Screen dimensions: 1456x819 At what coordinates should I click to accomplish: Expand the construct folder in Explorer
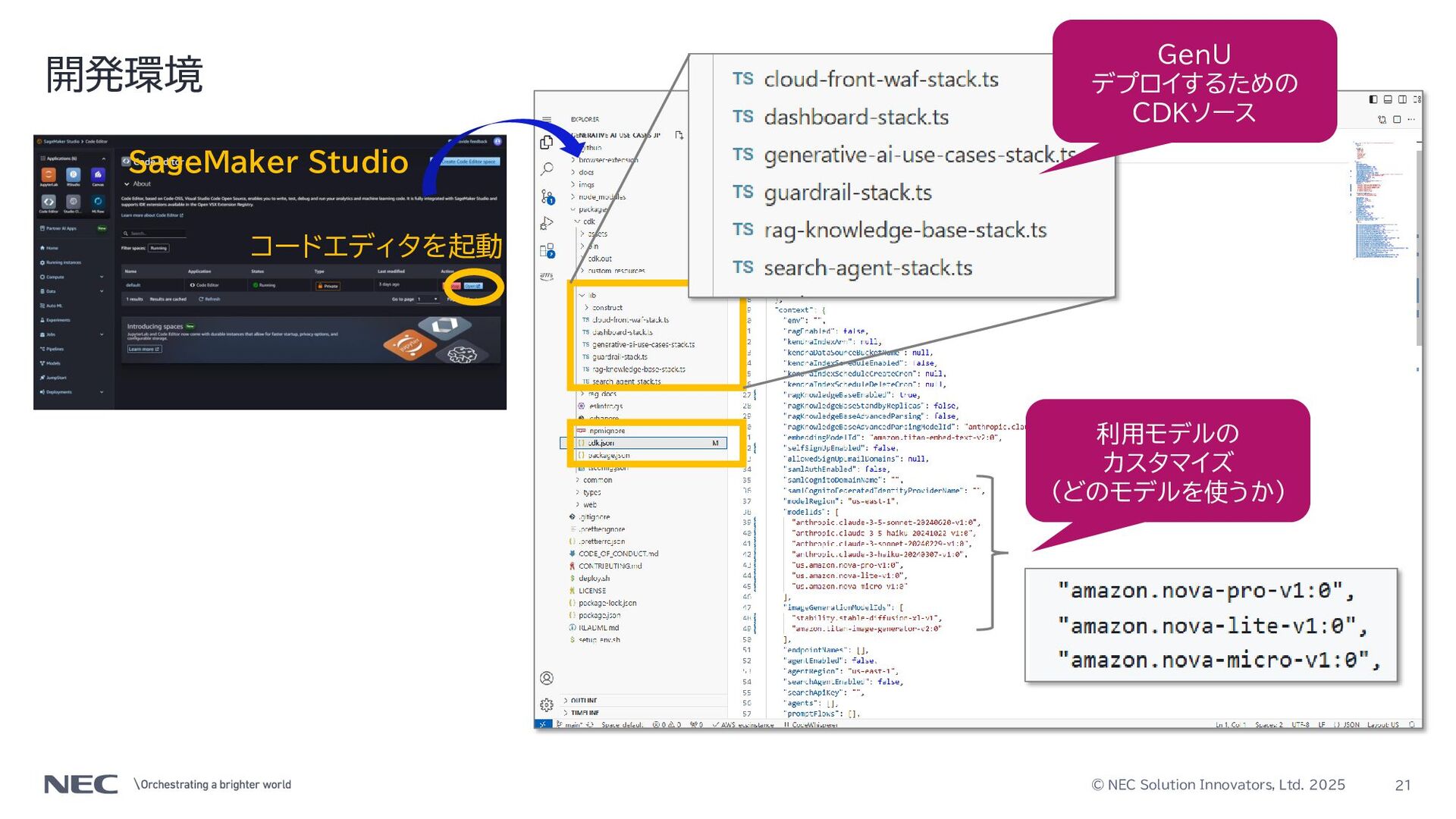[x=604, y=308]
